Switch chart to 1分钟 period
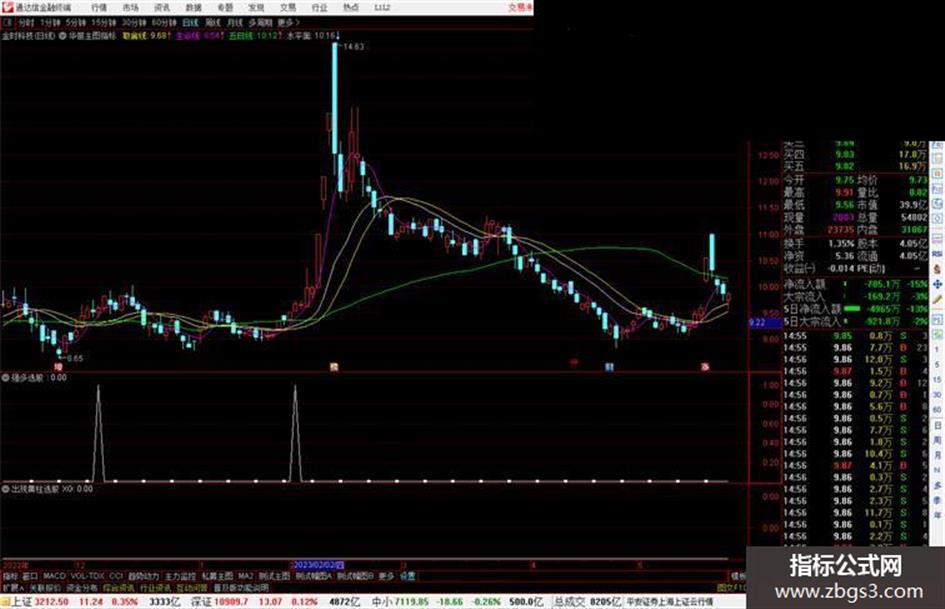The height and width of the screenshot is (609, 945). pyautogui.click(x=50, y=23)
